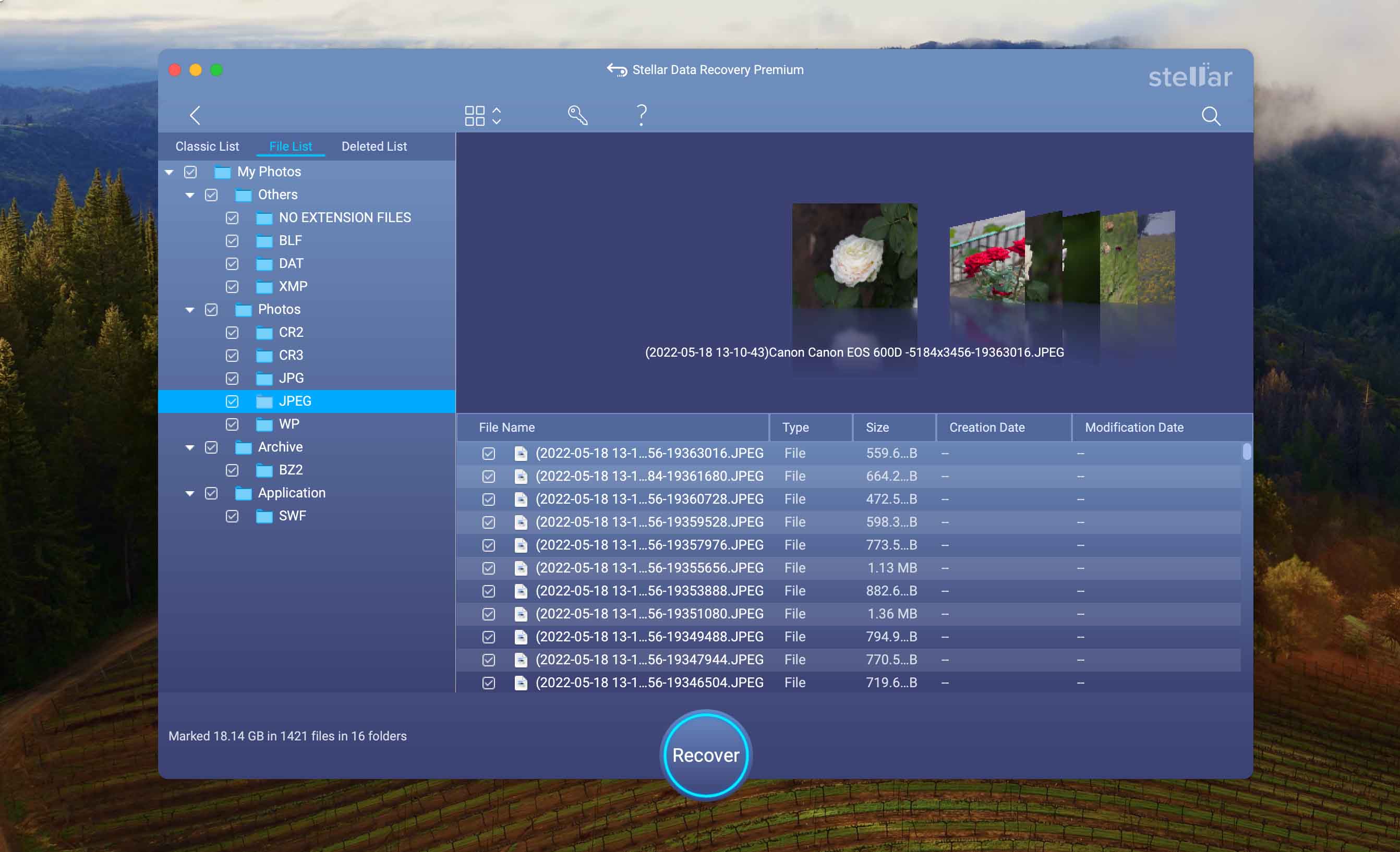
Task: Uncheck the Others folder checkbox
Action: pyautogui.click(x=211, y=195)
